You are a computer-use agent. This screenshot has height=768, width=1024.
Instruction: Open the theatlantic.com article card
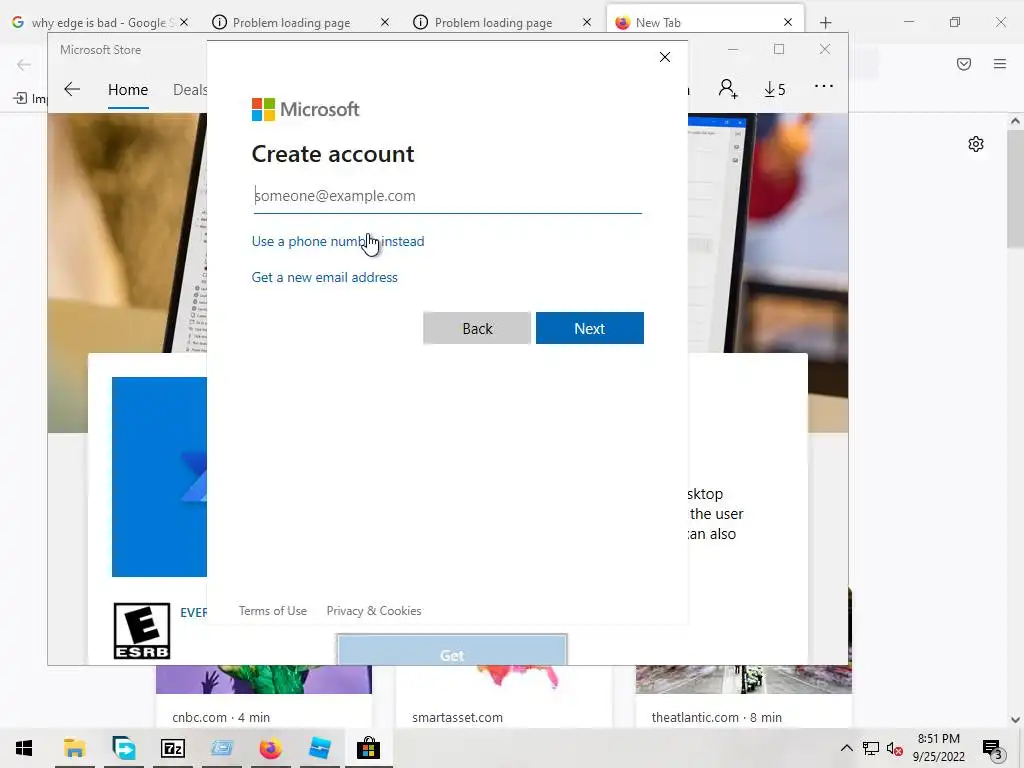tap(744, 696)
